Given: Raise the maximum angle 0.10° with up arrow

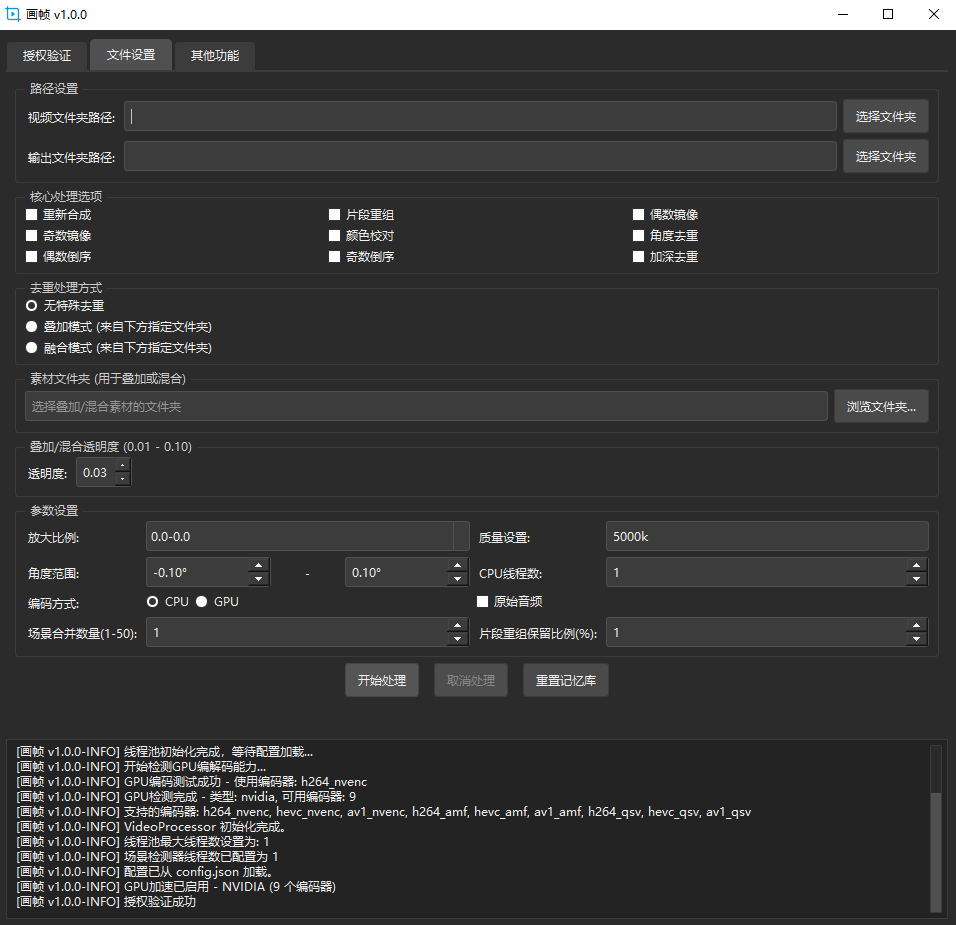Looking at the screenshot, I should point(458,566).
